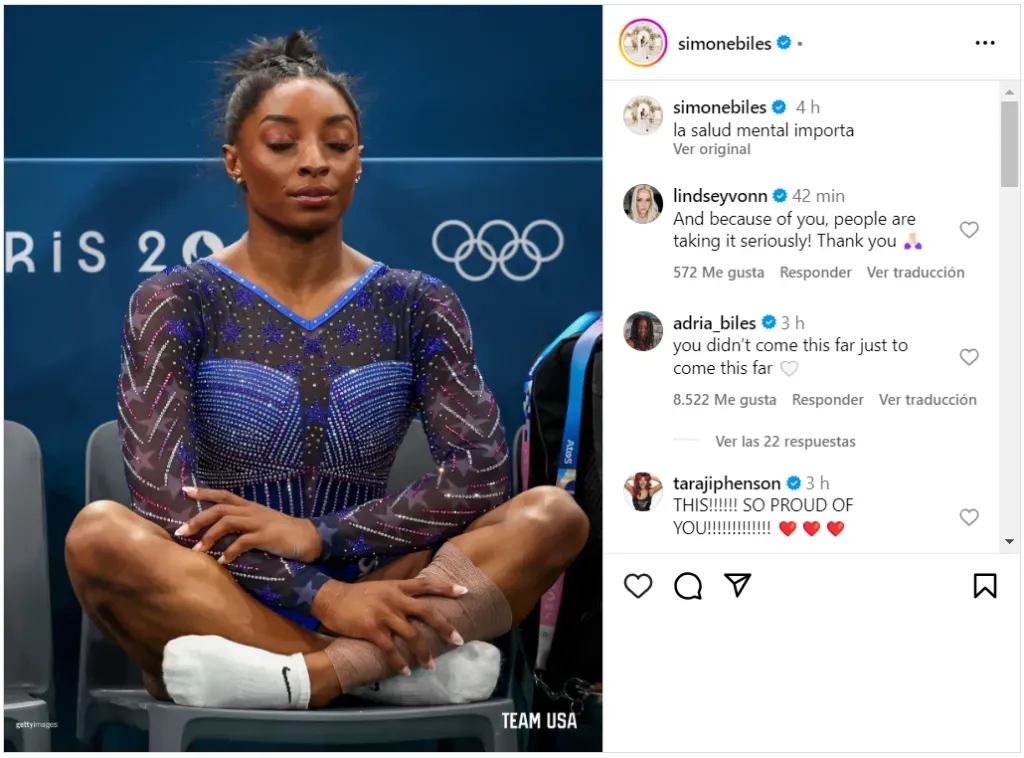Click the scrollbar down arrow in comments
The image size is (1024, 758).
(1010, 541)
